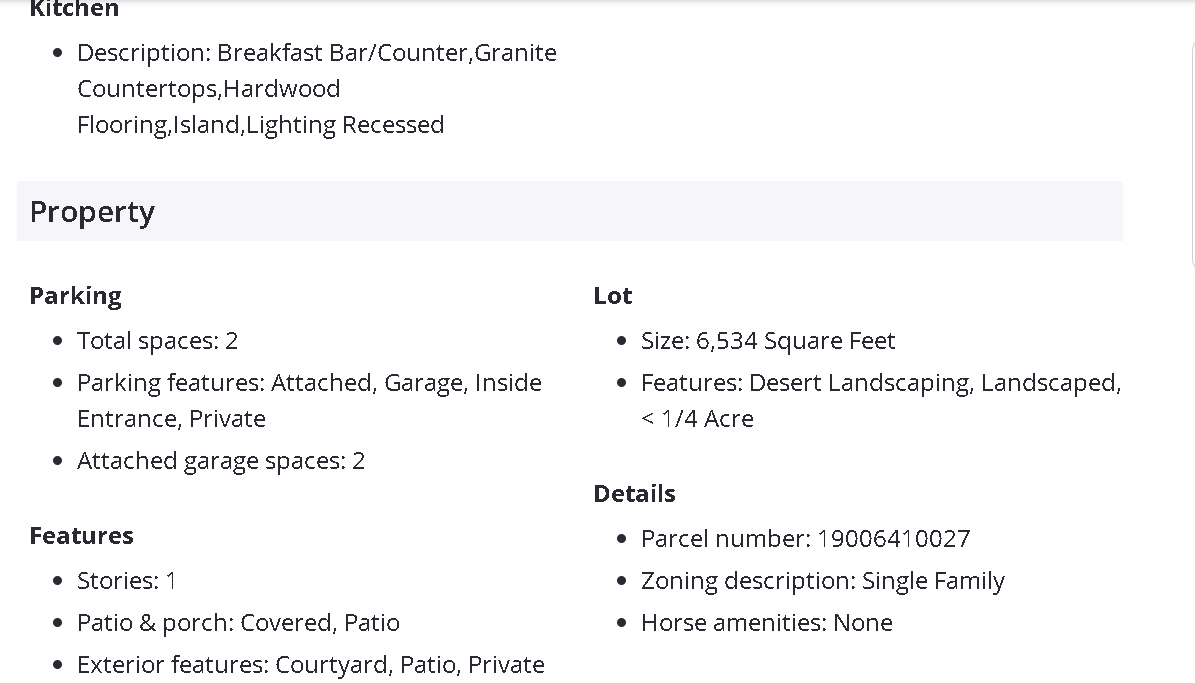Click the Stories: 1 entry

pyautogui.click(x=126, y=581)
